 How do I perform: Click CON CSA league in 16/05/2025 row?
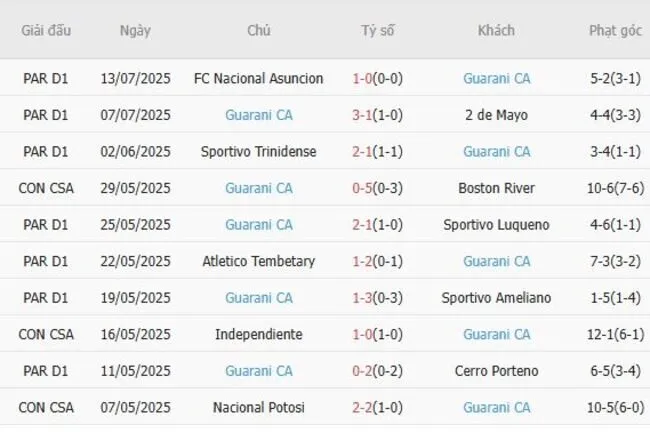tap(47, 334)
